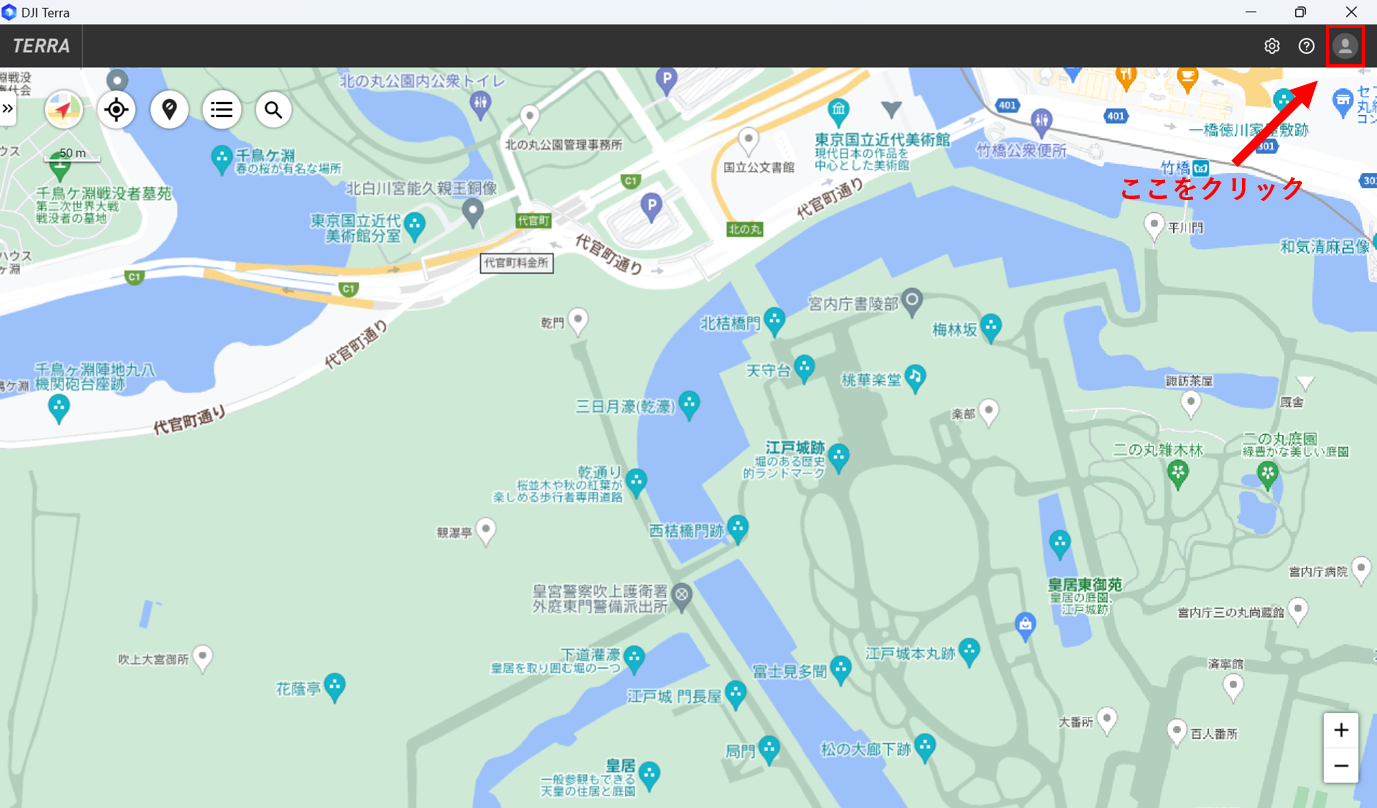This screenshot has width=1377, height=808.
Task: Open the help question mark icon
Action: tap(1306, 46)
